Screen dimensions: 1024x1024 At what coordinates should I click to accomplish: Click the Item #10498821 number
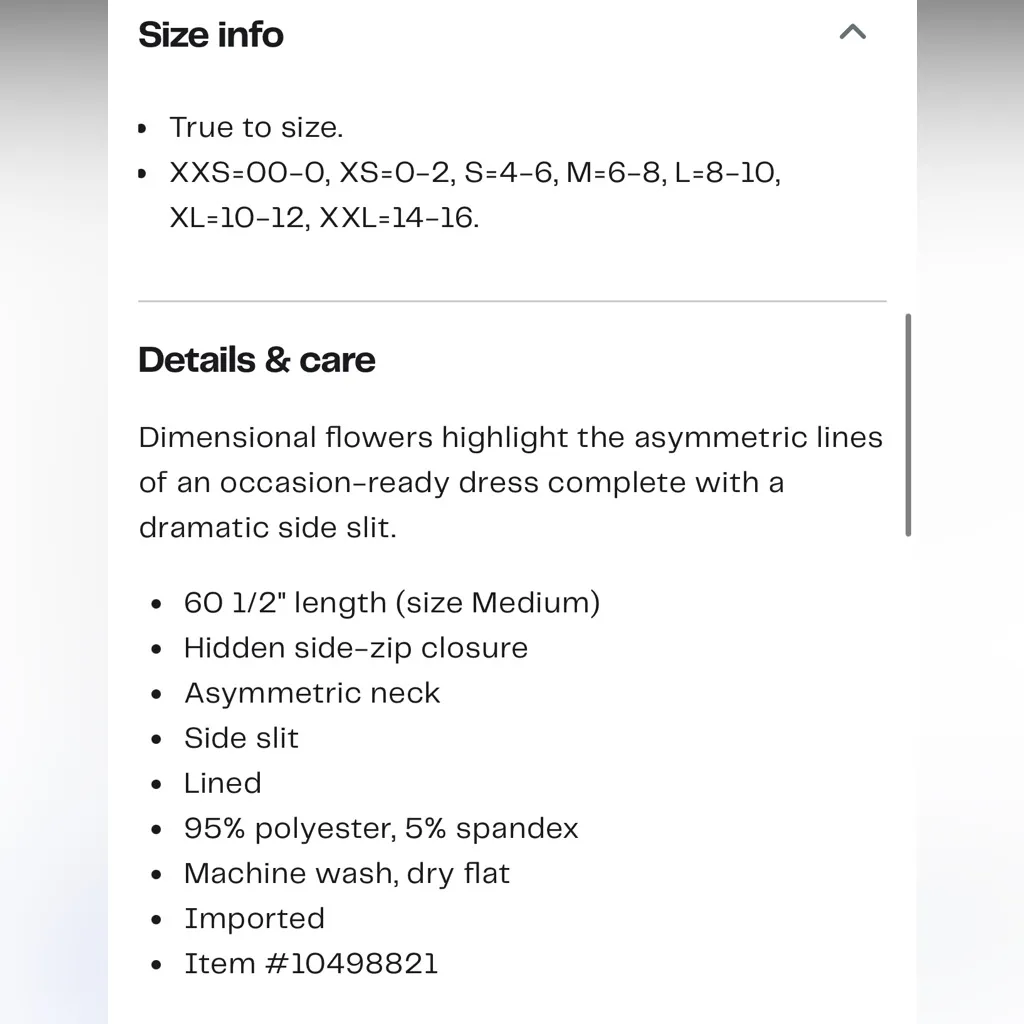[x=311, y=963]
